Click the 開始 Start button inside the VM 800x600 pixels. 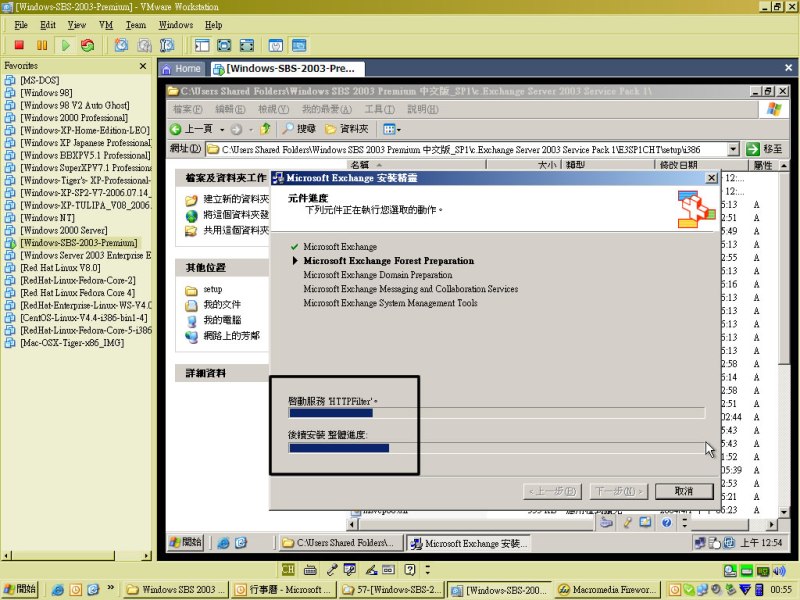[x=186, y=542]
